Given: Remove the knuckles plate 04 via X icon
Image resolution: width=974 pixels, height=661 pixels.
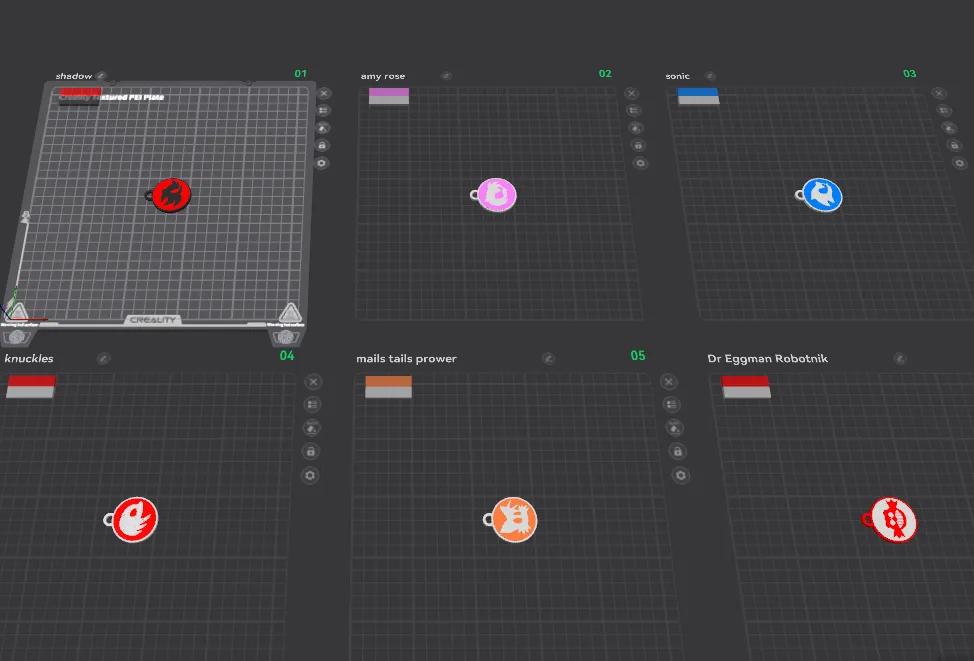Looking at the screenshot, I should [x=313, y=381].
